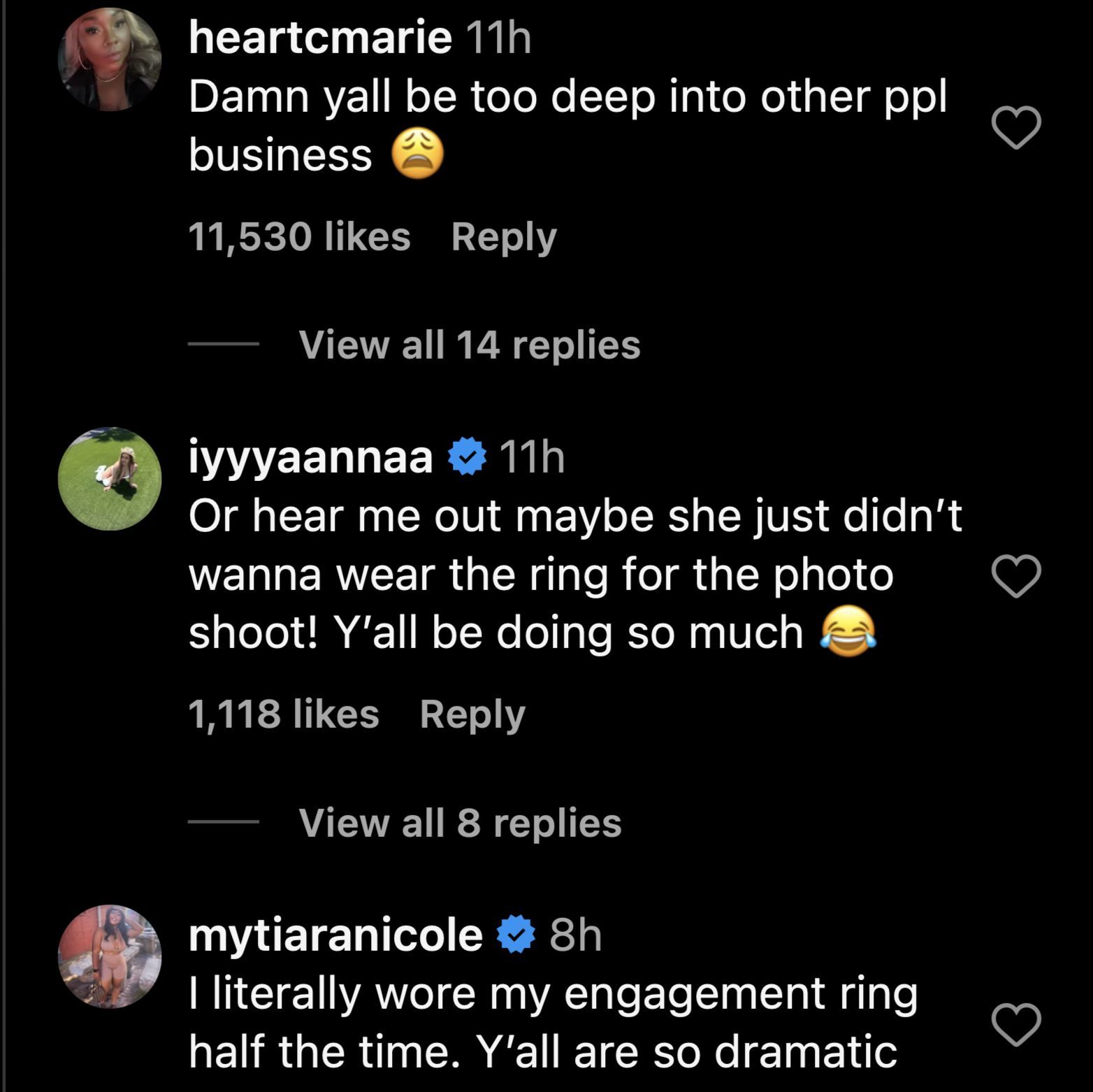Open the mytiaranicole username link
This screenshot has width=1093, height=1092.
(335, 935)
